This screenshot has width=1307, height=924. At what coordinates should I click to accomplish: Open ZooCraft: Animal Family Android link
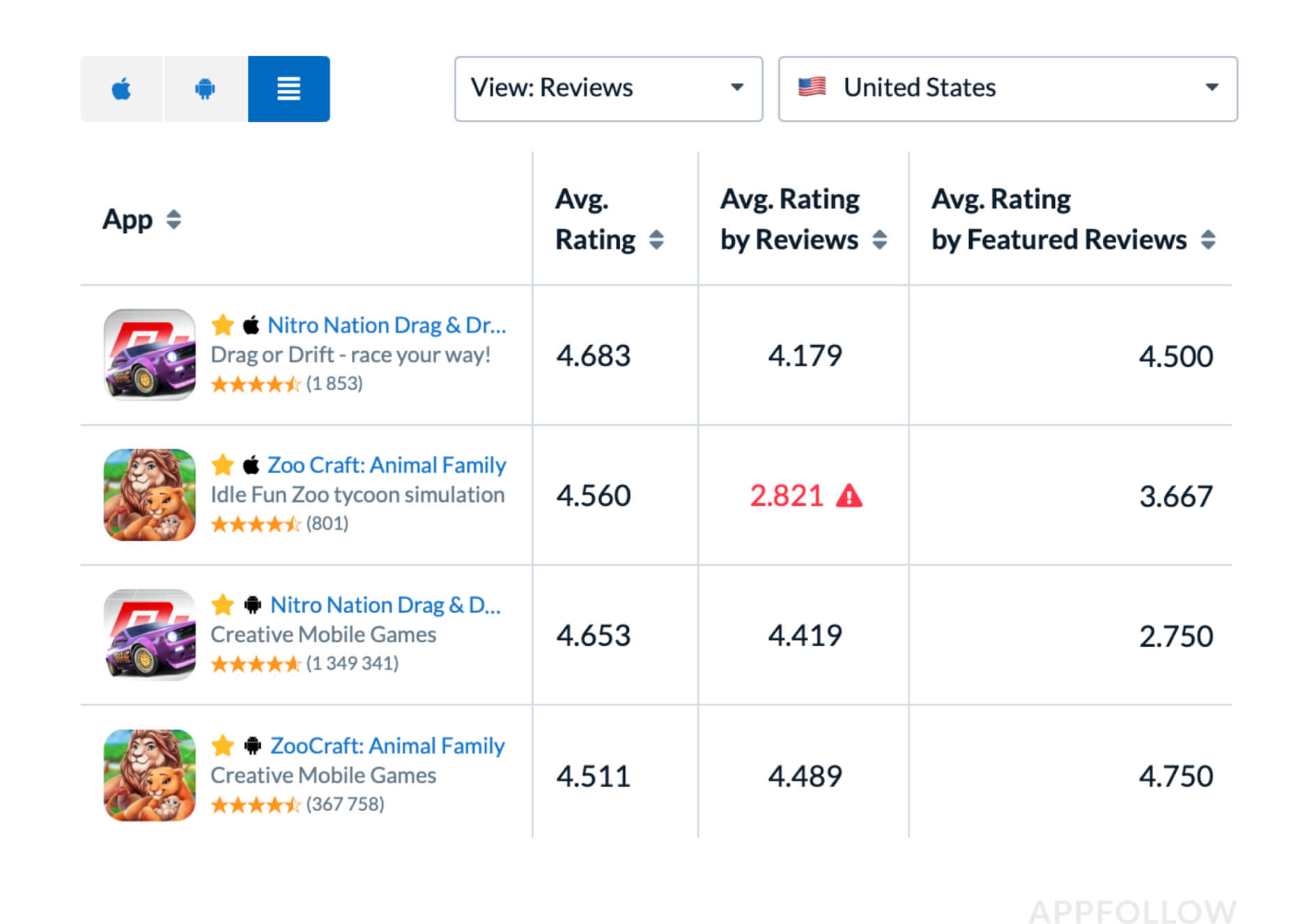[x=387, y=746]
